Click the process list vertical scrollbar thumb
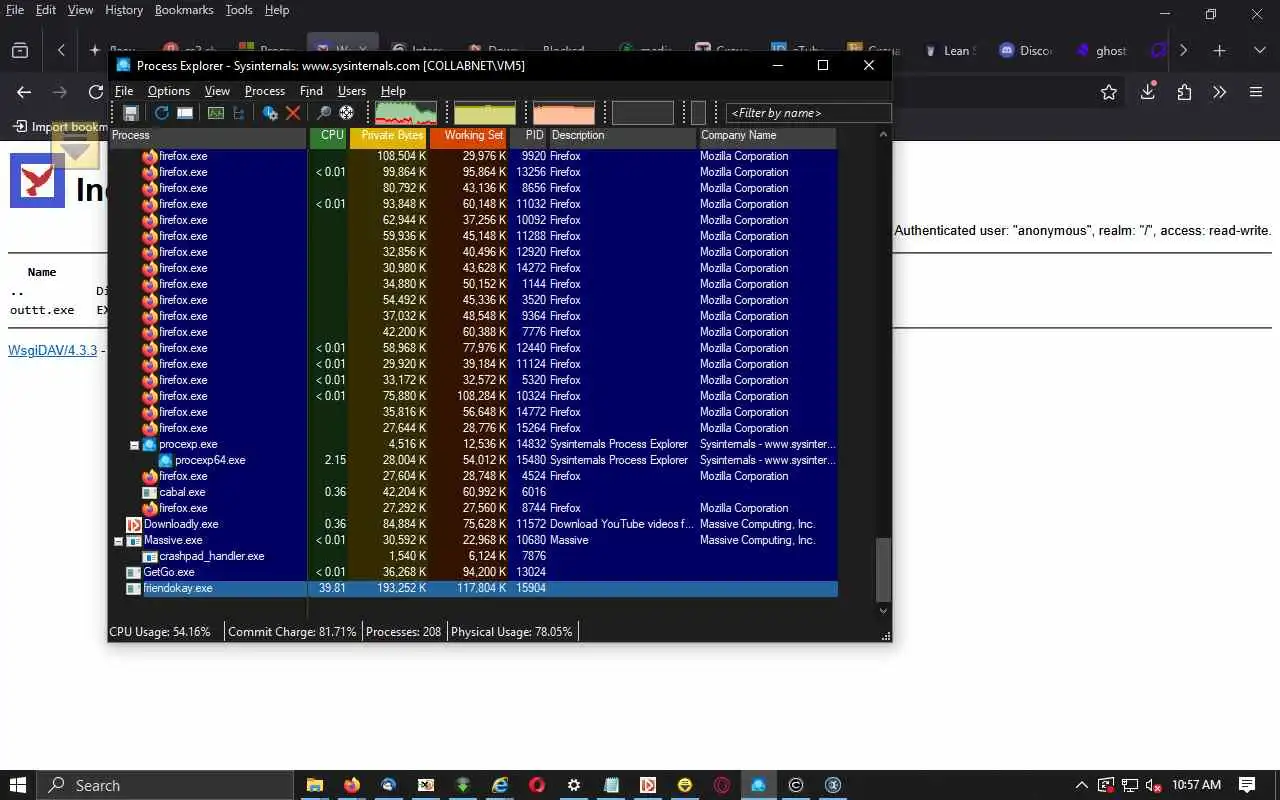 point(883,569)
